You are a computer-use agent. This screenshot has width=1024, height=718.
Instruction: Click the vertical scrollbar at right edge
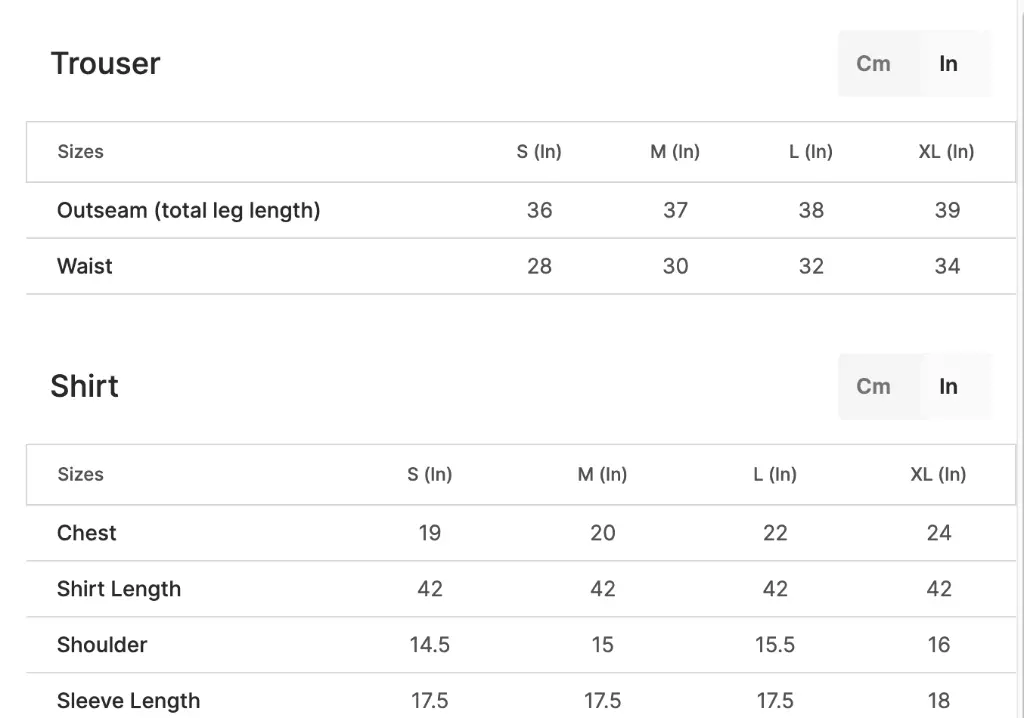1020,359
